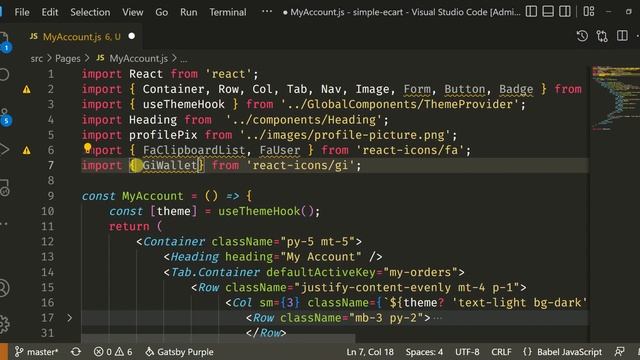Click 'react-icons/fa' import string
The height and width of the screenshot is (360, 640).
[410, 150]
